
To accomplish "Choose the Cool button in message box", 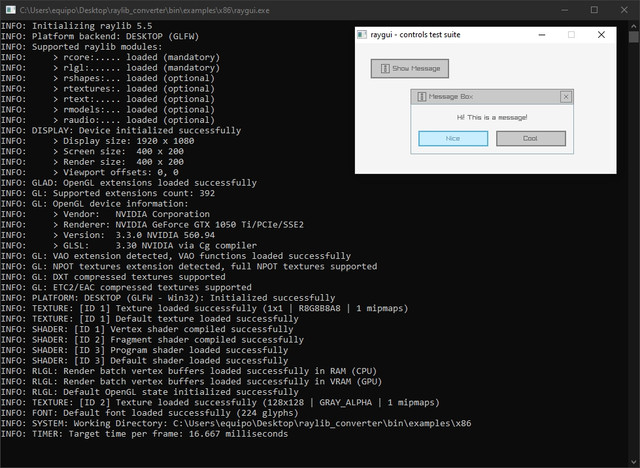I will [x=531, y=138].
